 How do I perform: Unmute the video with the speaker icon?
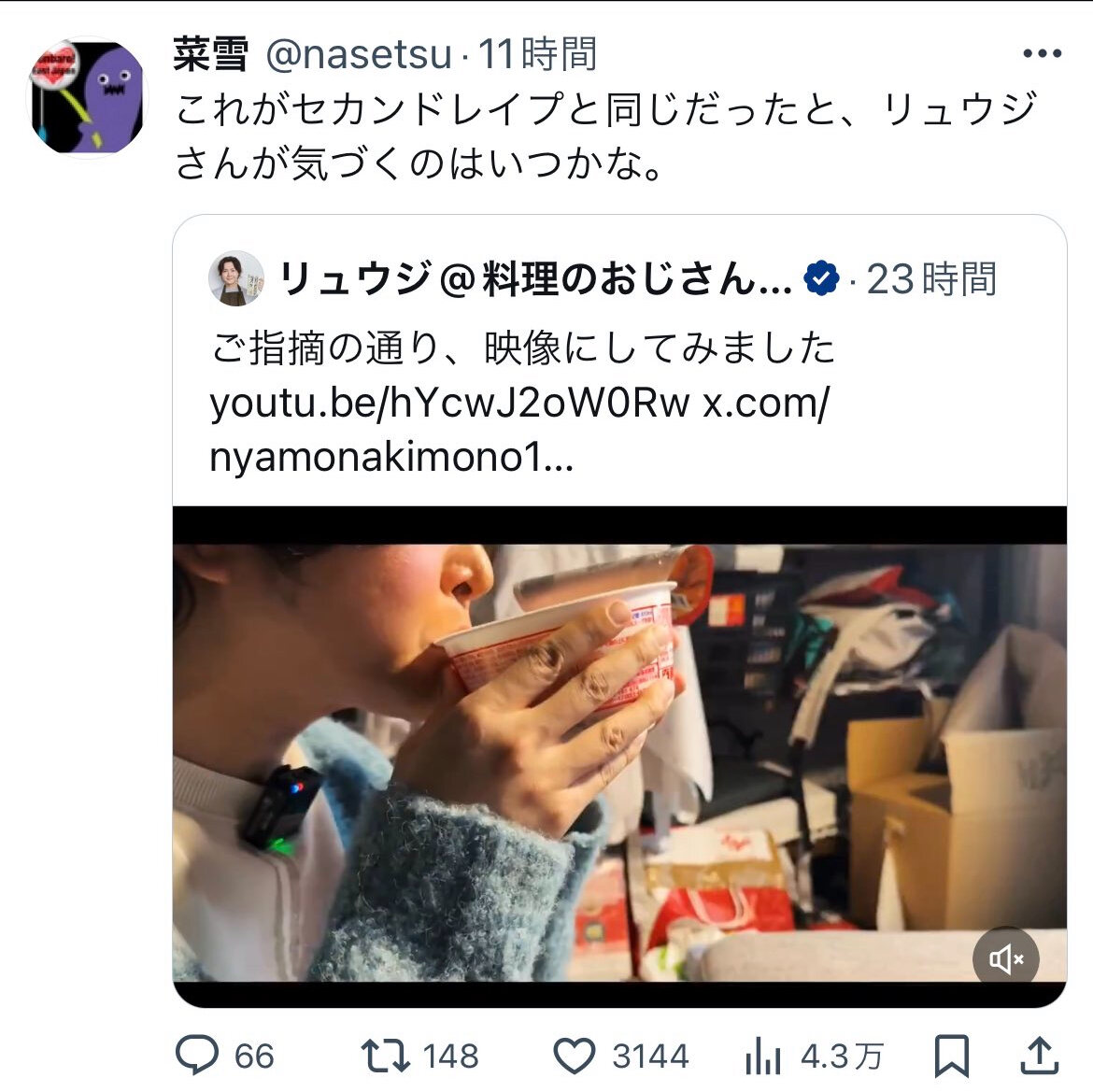1006,959
